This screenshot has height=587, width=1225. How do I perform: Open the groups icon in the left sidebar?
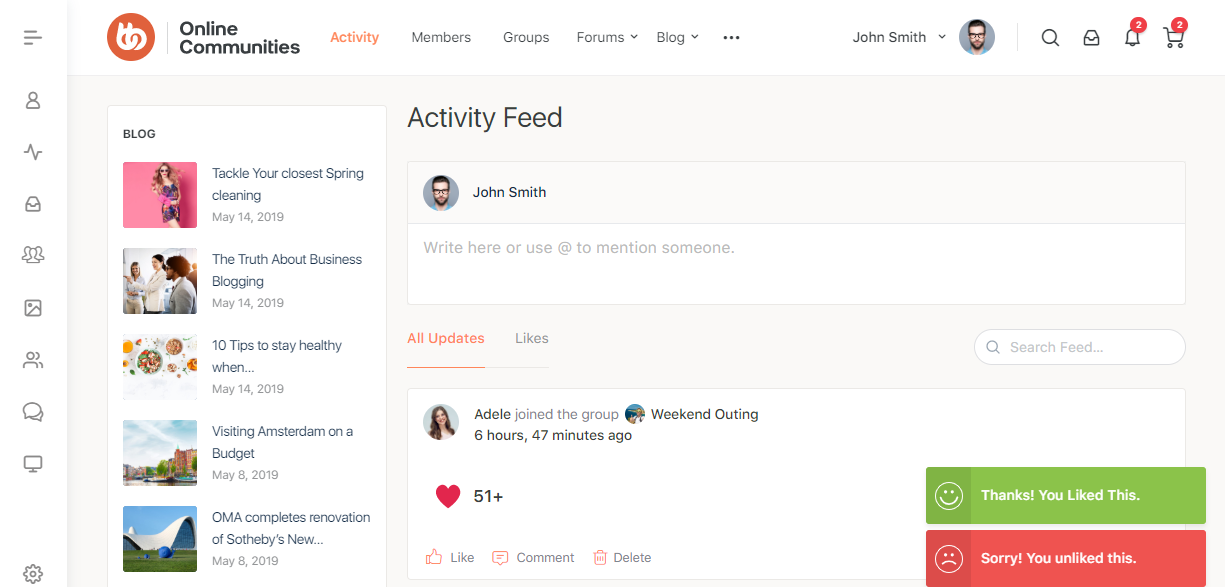click(33, 255)
